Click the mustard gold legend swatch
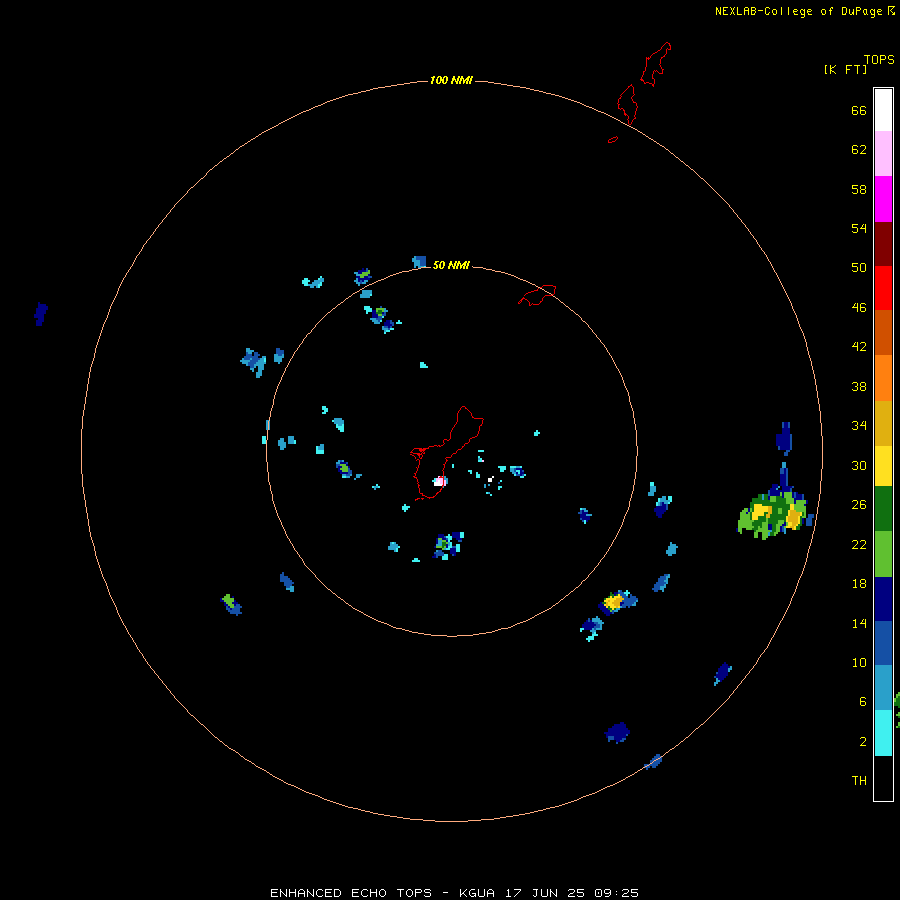 pyautogui.click(x=883, y=424)
